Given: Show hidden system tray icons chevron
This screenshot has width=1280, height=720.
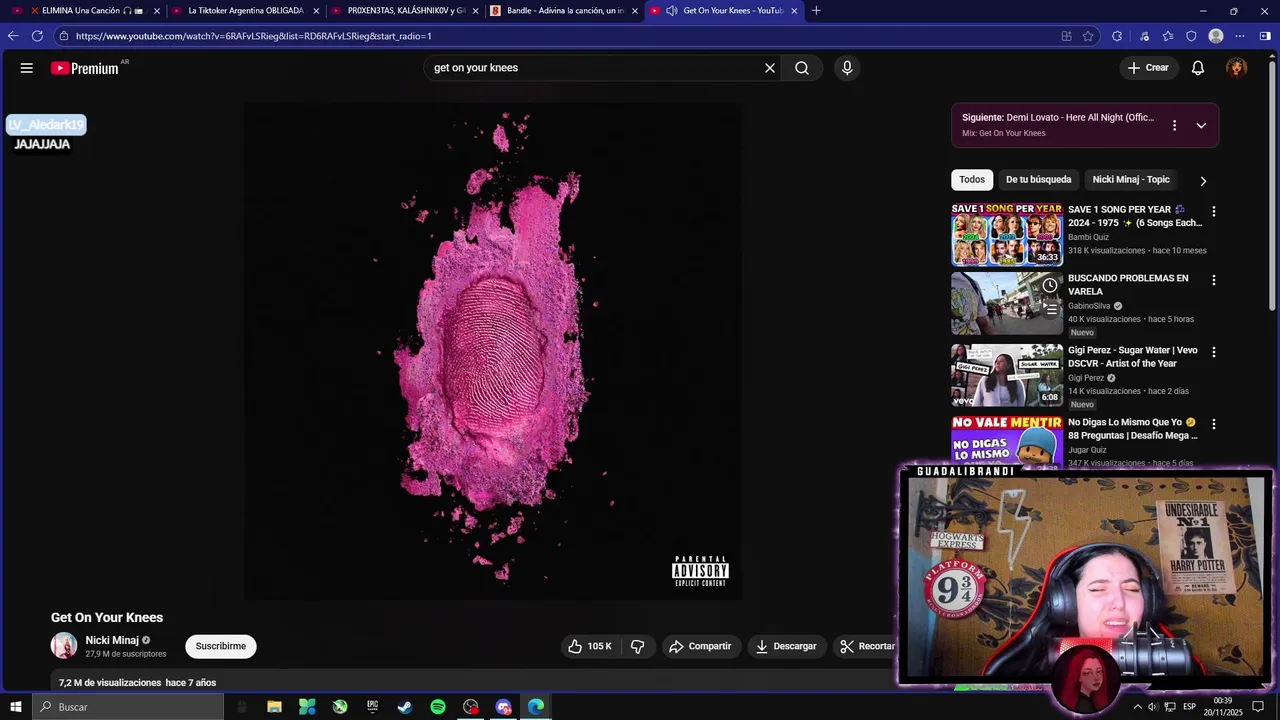Looking at the screenshot, I should pyautogui.click(x=1137, y=707).
